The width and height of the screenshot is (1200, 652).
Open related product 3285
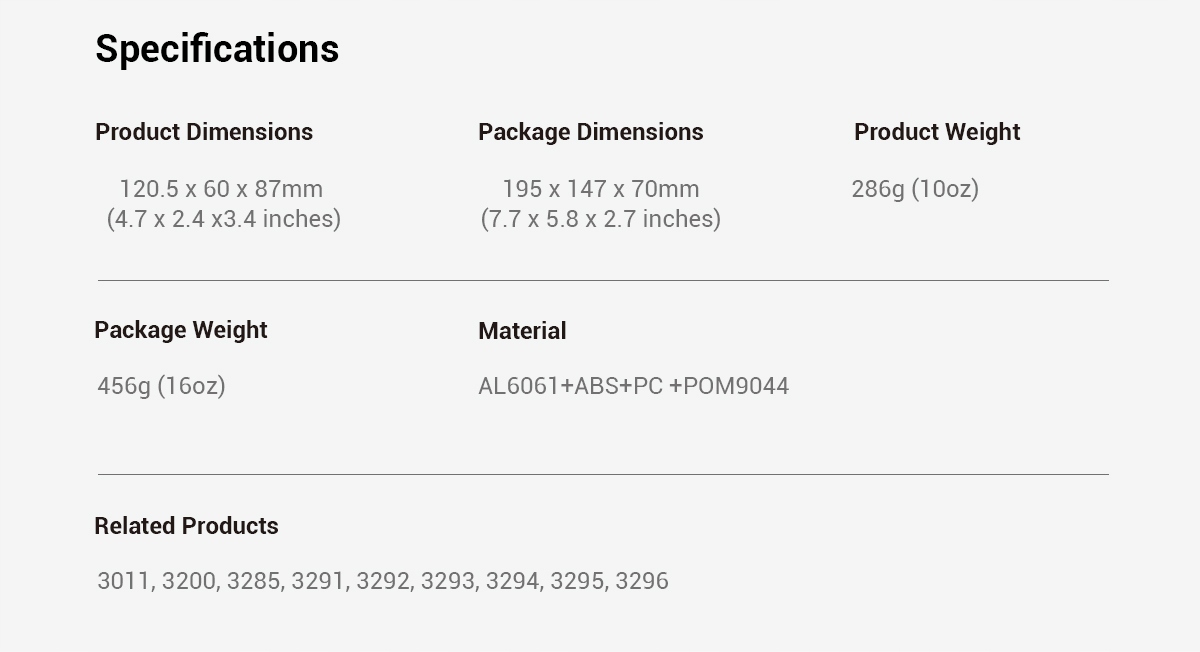[253, 581]
